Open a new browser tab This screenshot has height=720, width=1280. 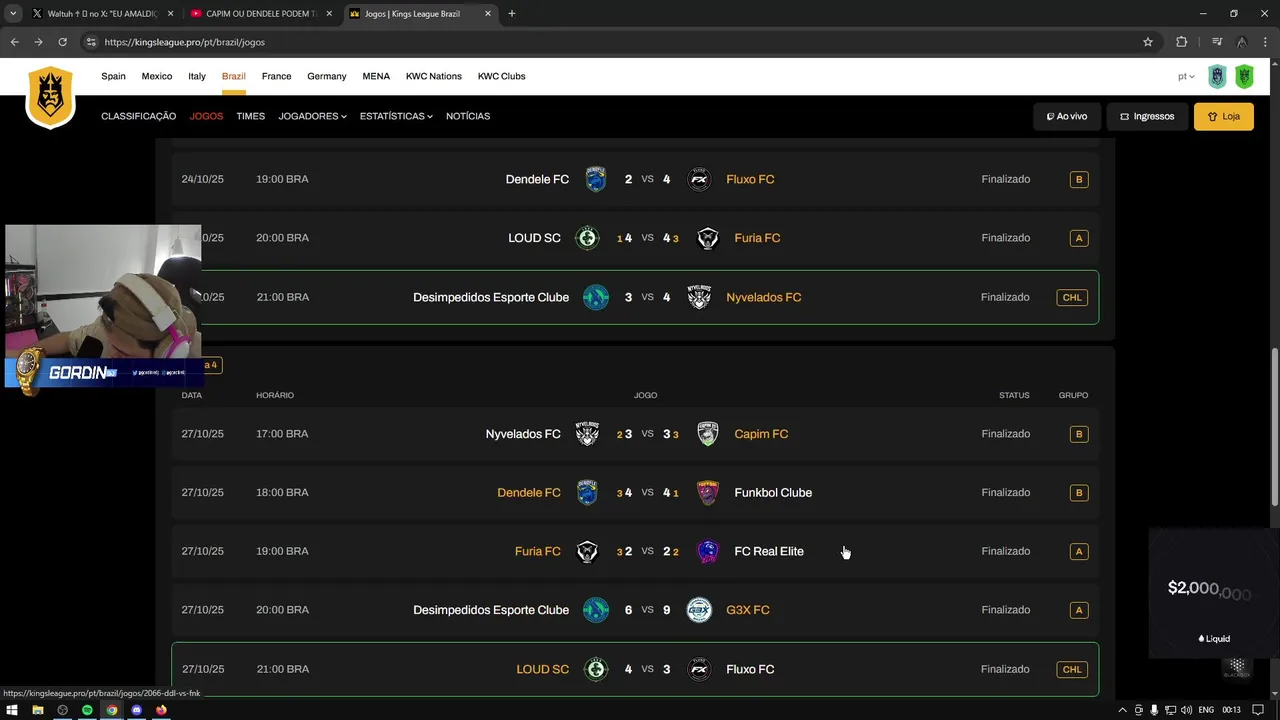tap(512, 14)
